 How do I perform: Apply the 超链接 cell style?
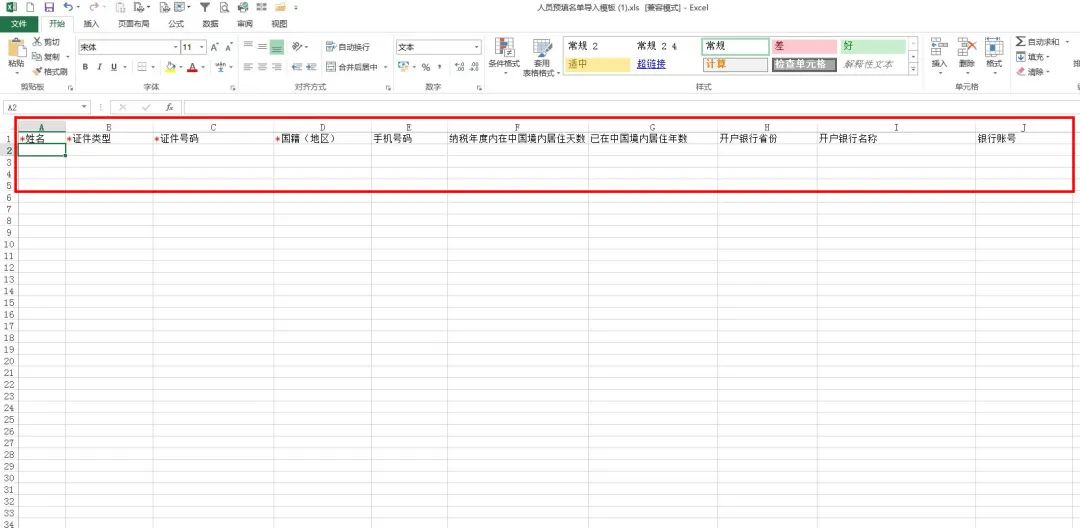652,64
